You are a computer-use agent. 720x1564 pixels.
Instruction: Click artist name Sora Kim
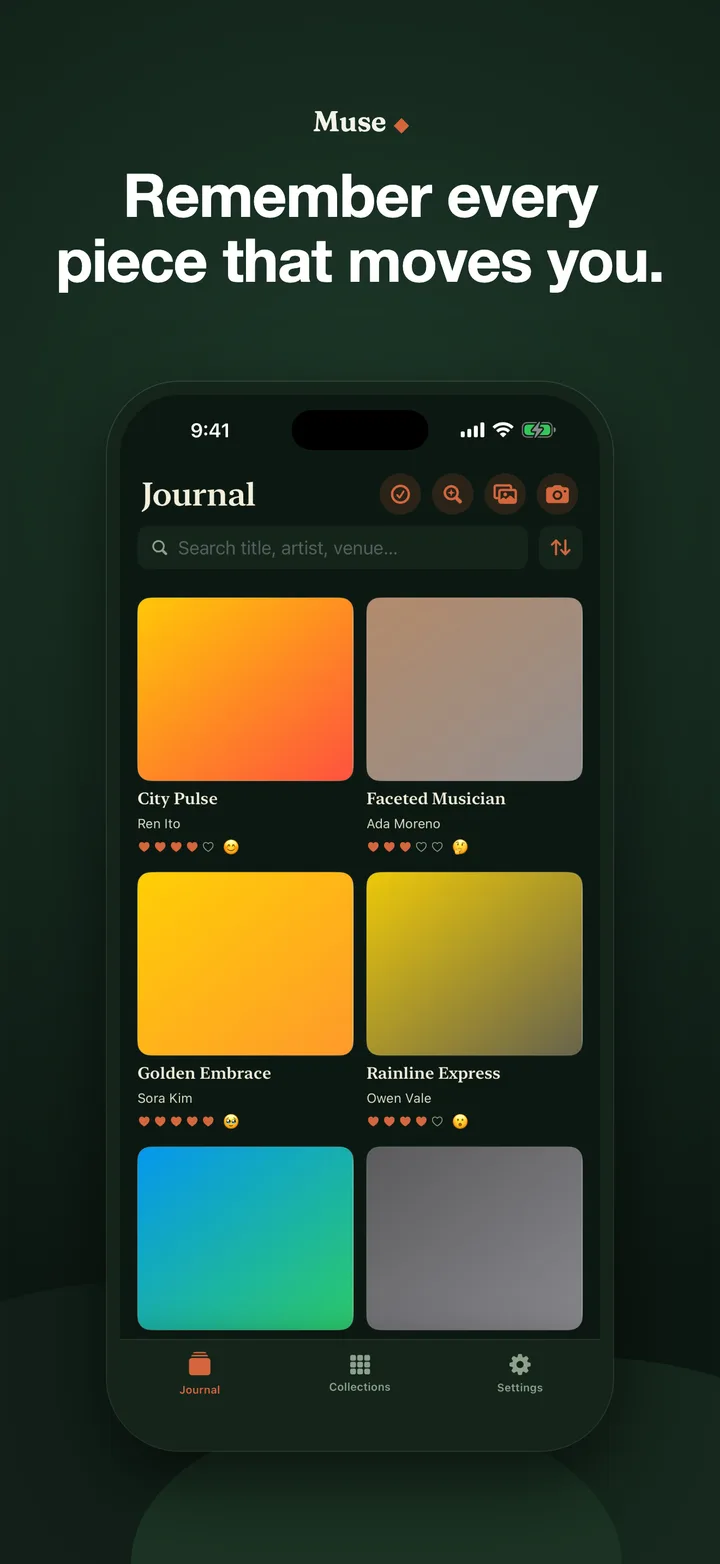pos(165,1098)
